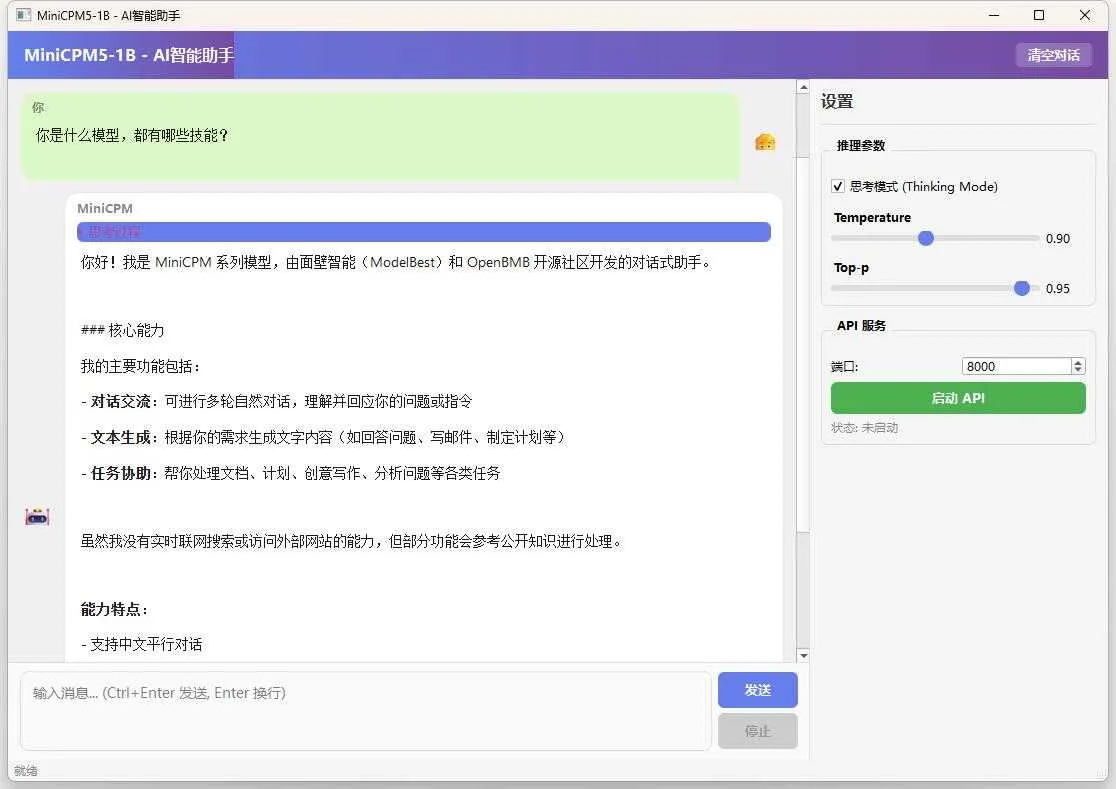Screen dimensions: 1116x789
Task: Click the line about no realtime web search
Action: click(x=352, y=541)
